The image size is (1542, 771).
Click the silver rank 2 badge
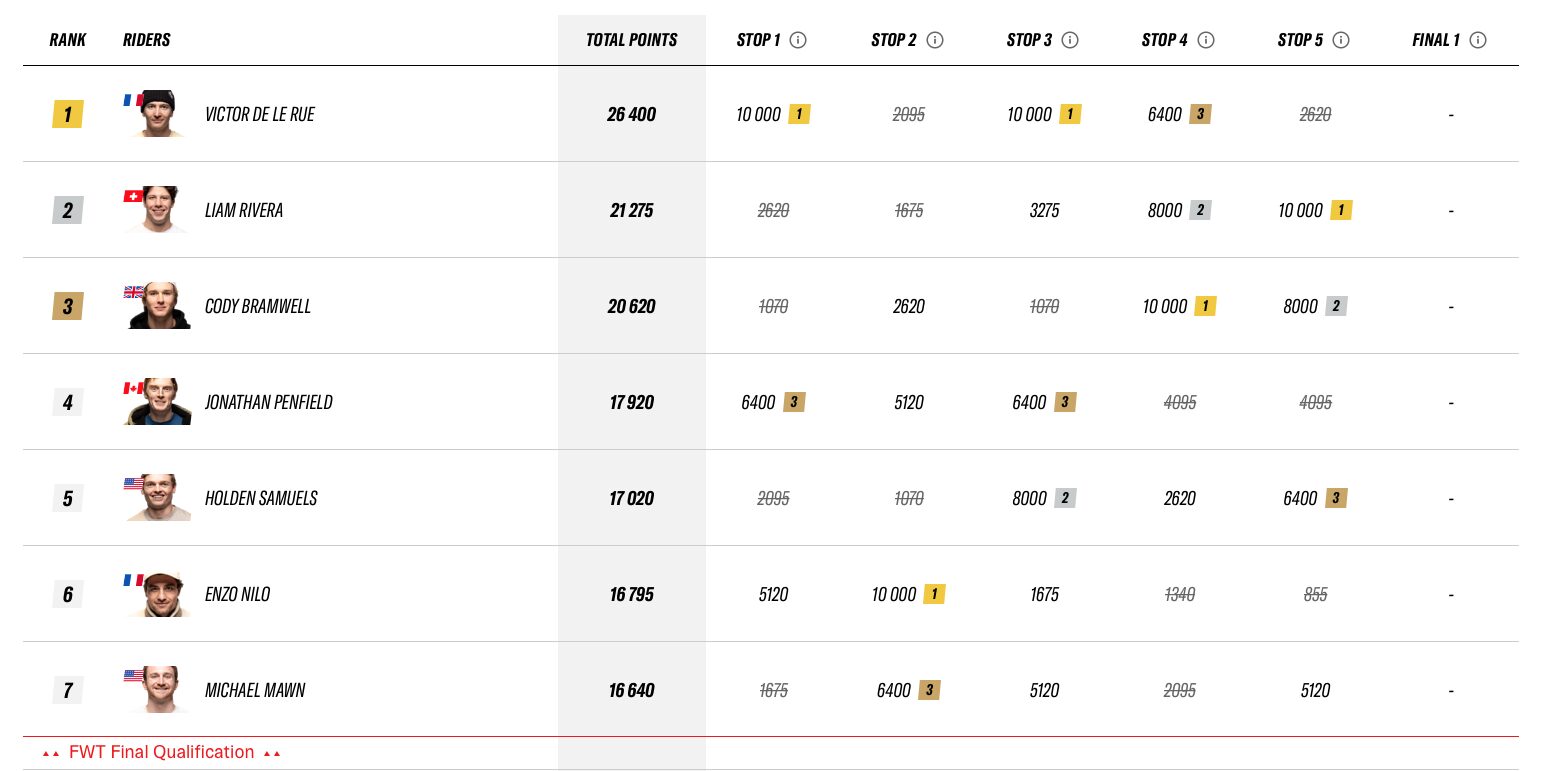pyautogui.click(x=68, y=211)
